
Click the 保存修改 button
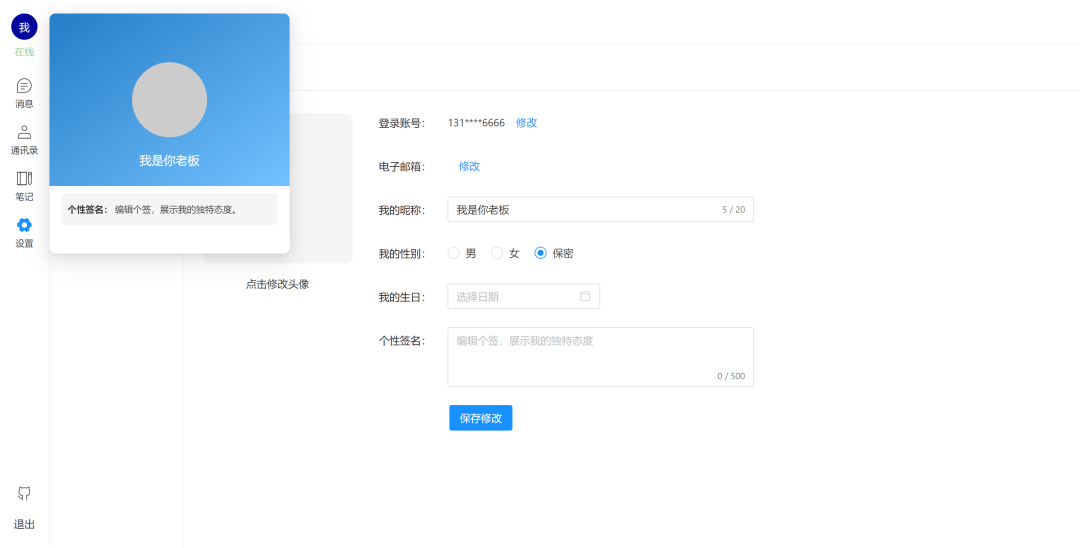(x=481, y=418)
